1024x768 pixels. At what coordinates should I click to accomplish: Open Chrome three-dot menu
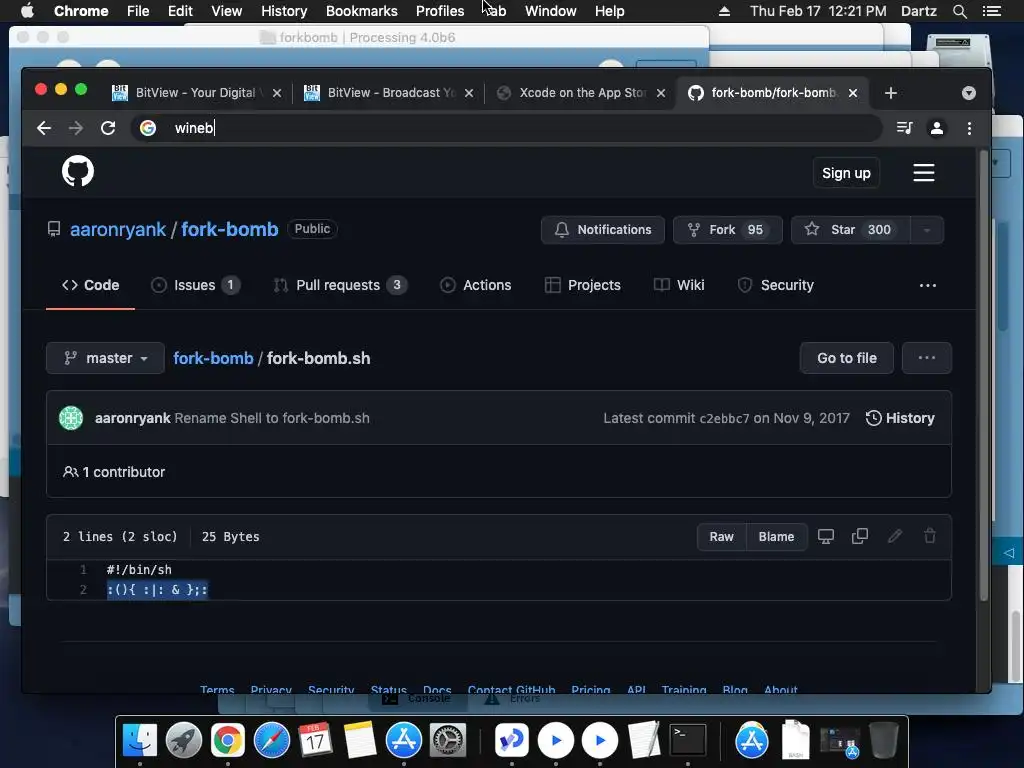point(969,129)
